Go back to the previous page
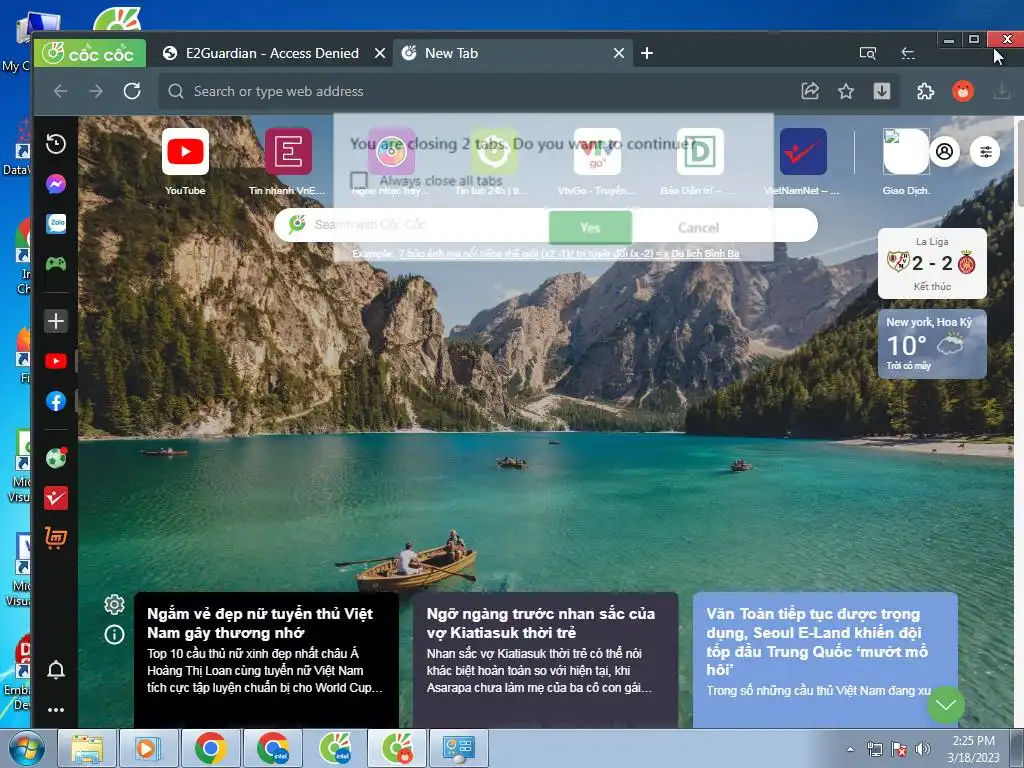The image size is (1024, 768). 61,91
